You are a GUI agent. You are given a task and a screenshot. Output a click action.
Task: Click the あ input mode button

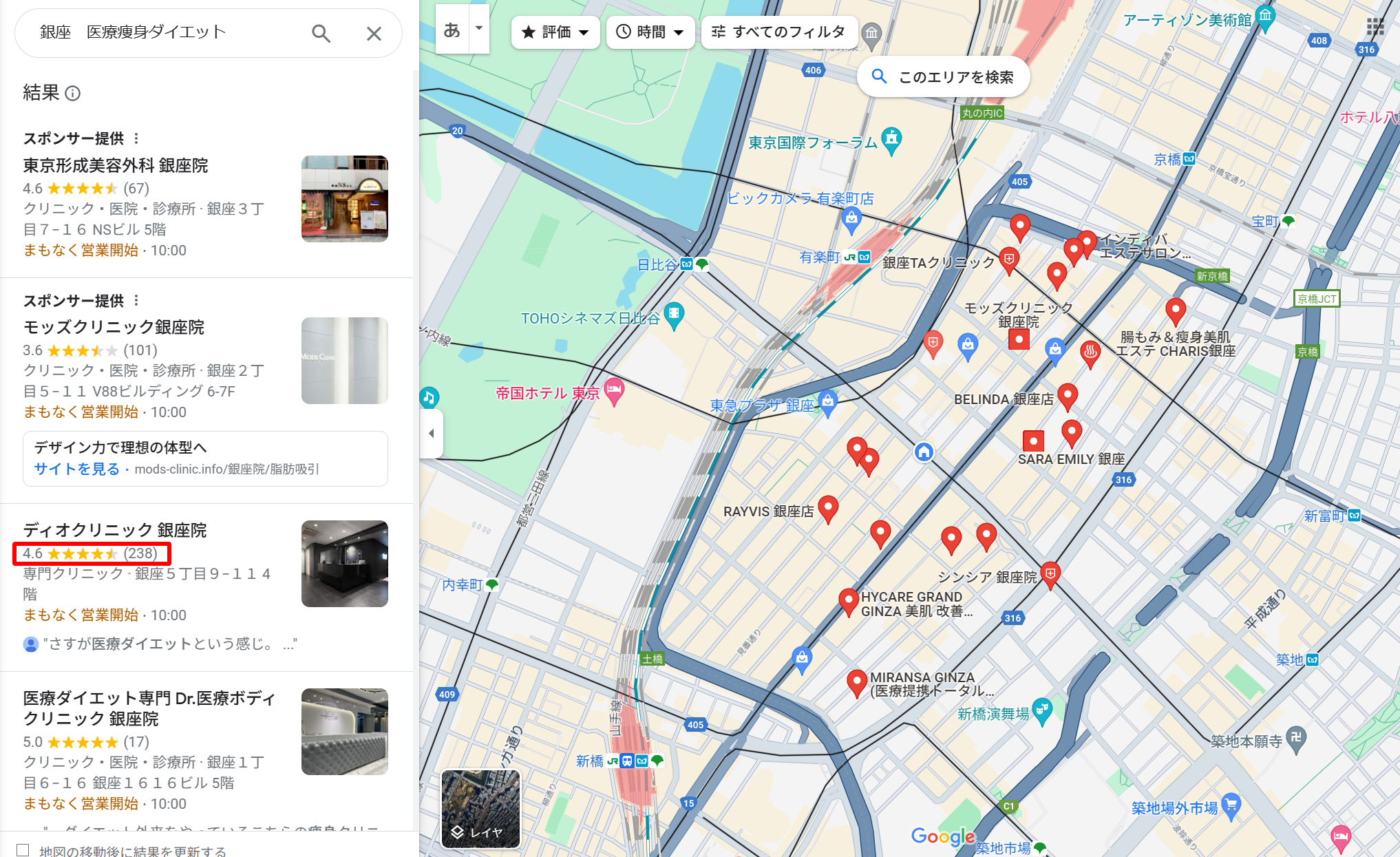[452, 30]
